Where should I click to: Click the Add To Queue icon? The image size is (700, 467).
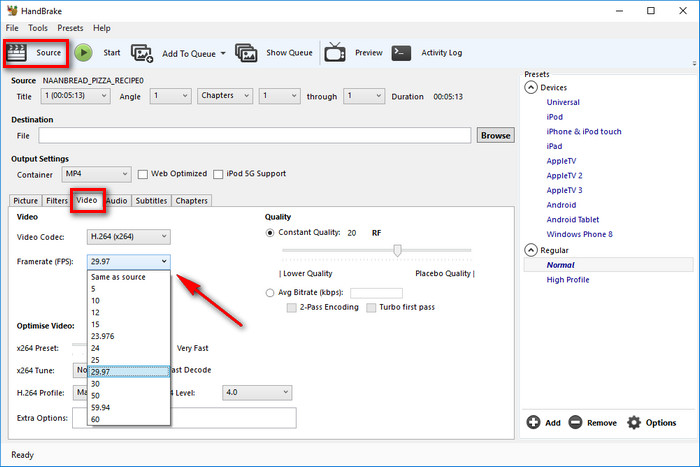[142, 53]
